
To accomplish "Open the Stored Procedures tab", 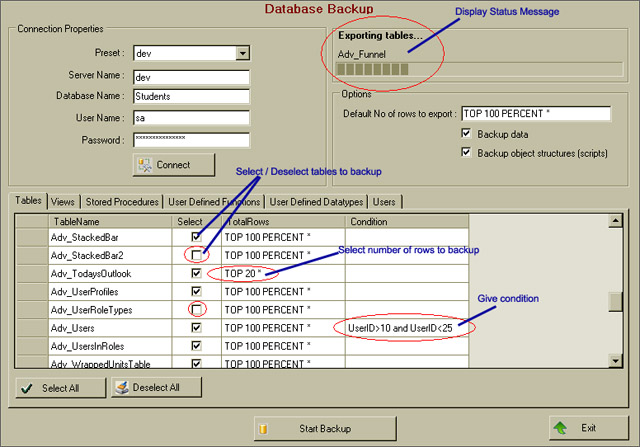I will (x=121, y=201).
